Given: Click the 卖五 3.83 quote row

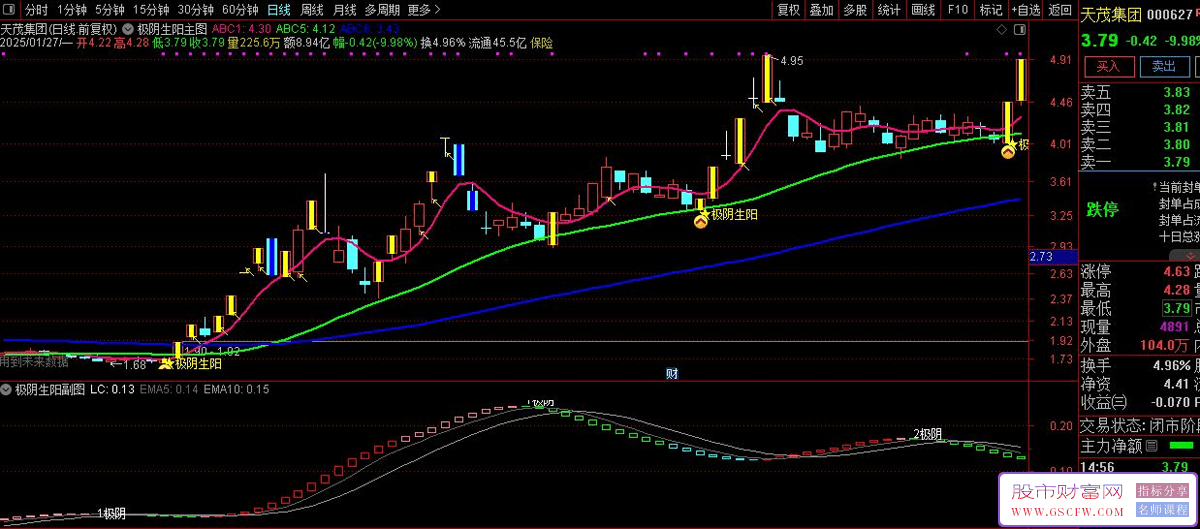Looking at the screenshot, I should tap(1138, 92).
